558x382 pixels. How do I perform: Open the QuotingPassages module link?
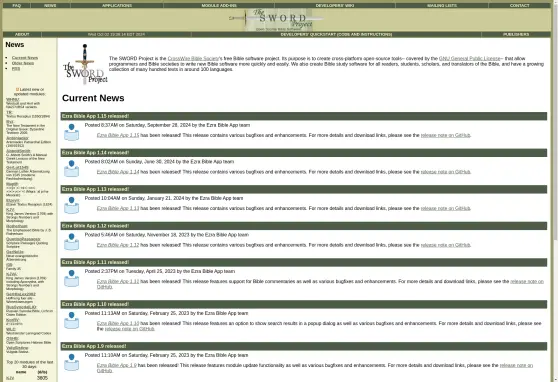click(x=23, y=239)
